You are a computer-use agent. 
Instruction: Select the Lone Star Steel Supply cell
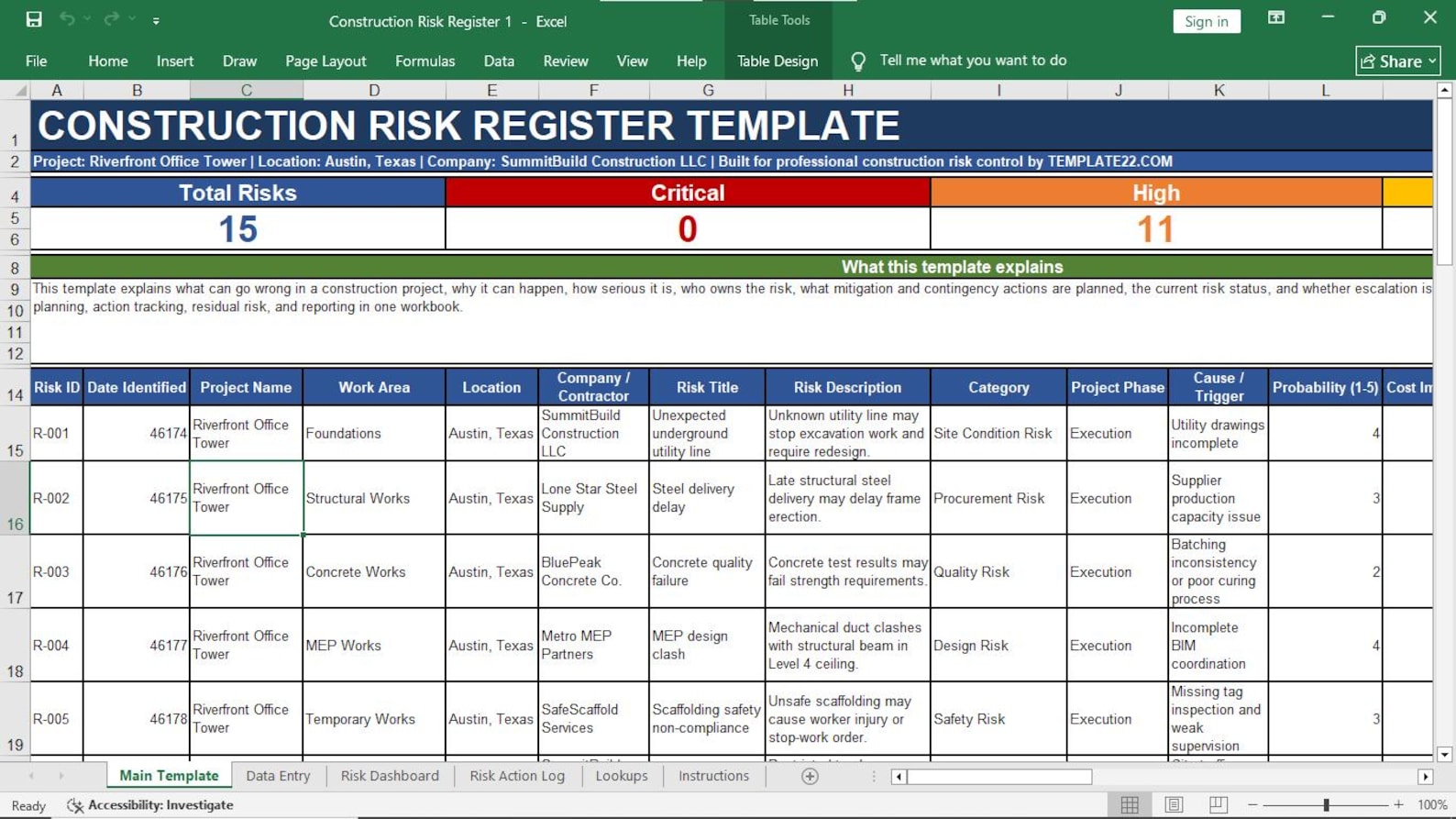coord(593,498)
